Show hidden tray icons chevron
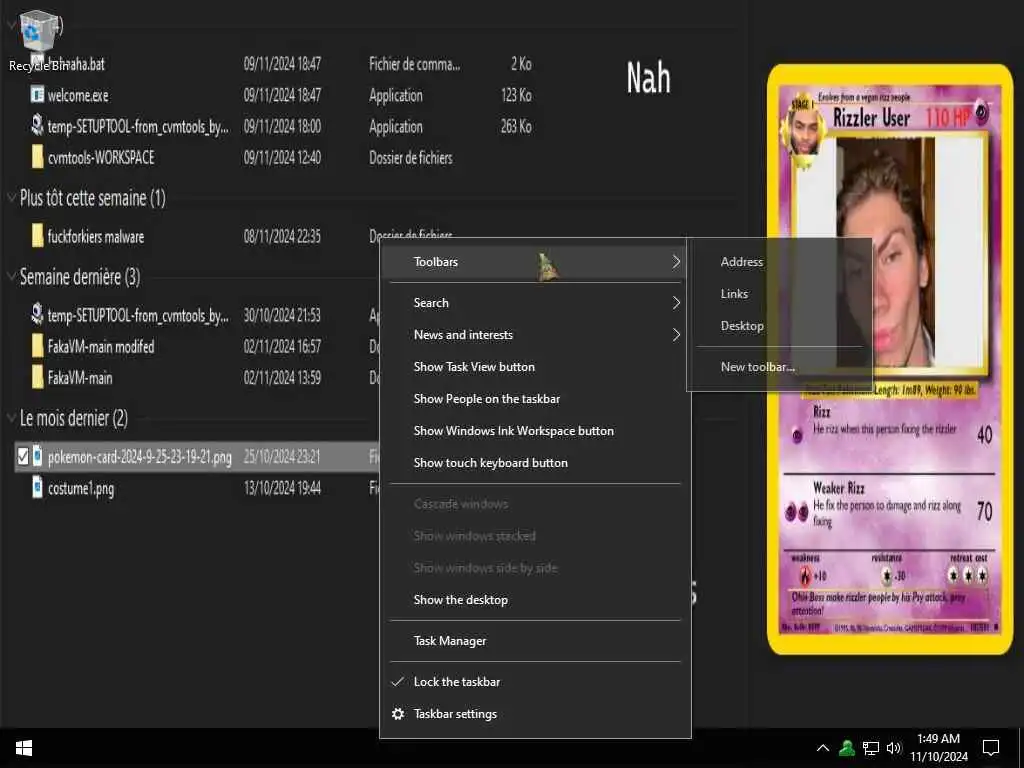Viewport: 1024px width, 768px height. coord(823,748)
